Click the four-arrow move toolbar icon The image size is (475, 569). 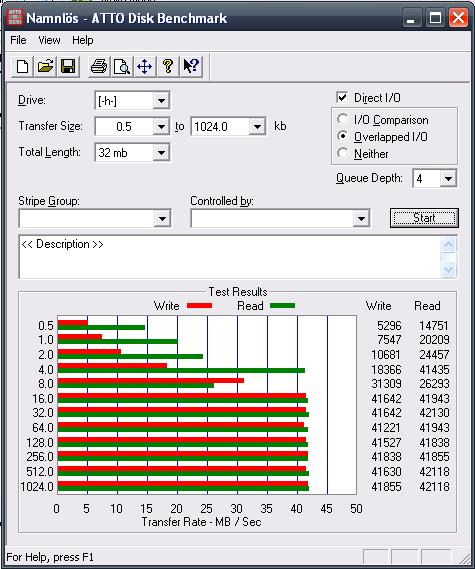tap(145, 66)
